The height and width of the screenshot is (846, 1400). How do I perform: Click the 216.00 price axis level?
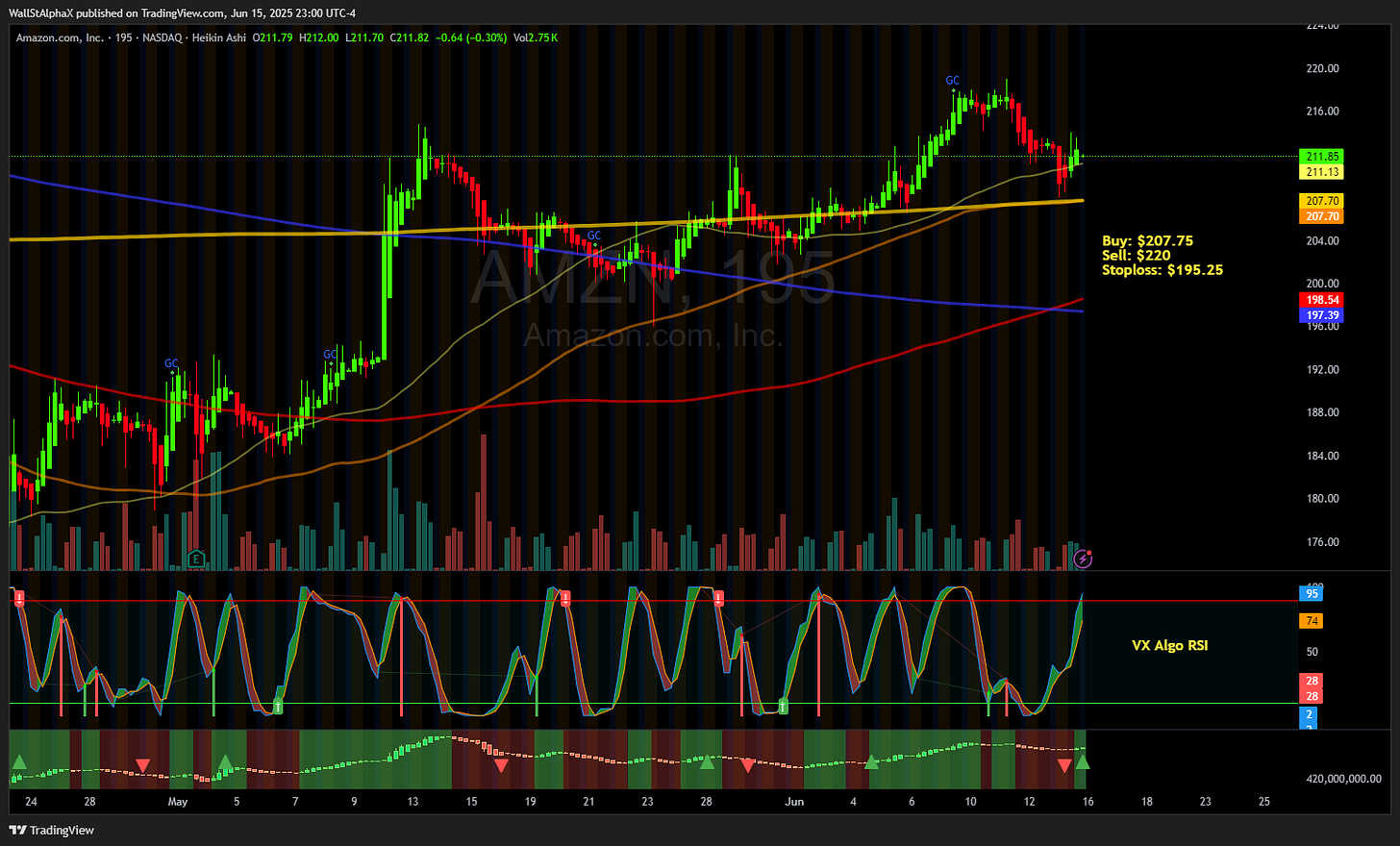[x=1323, y=112]
